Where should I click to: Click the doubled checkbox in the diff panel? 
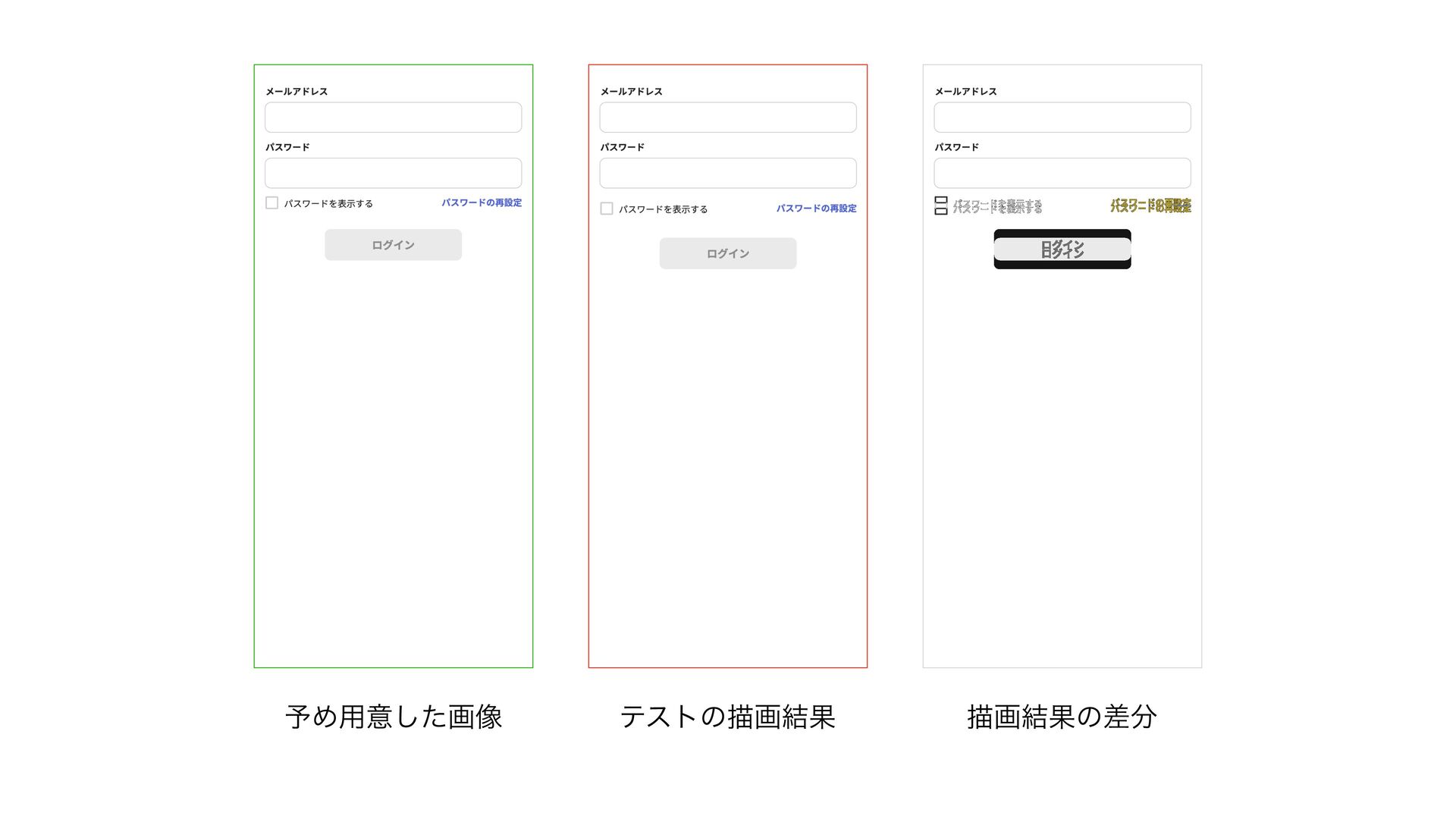pyautogui.click(x=941, y=206)
